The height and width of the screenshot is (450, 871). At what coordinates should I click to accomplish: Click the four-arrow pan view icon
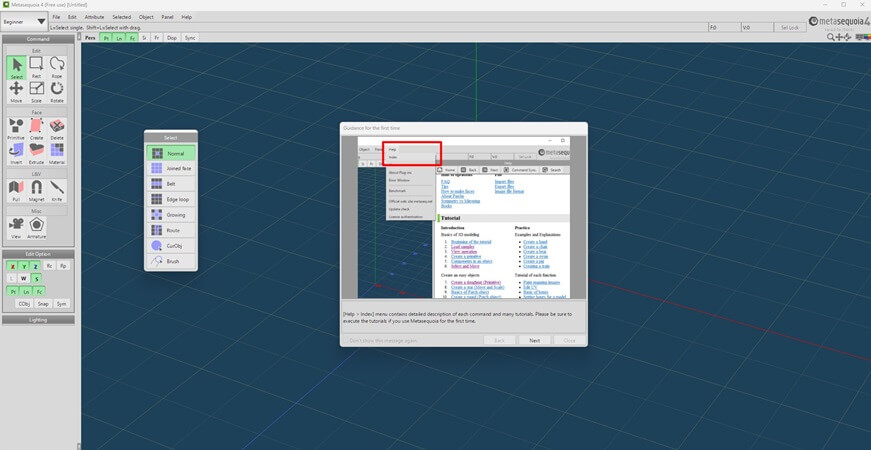tap(839, 37)
